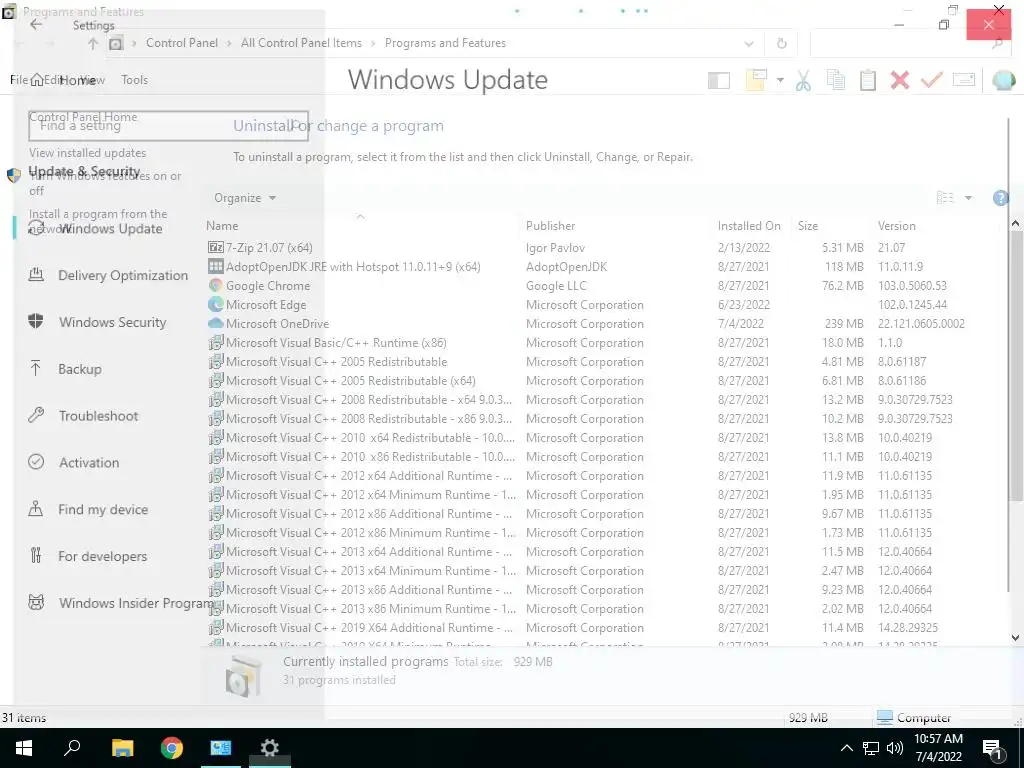1024x768 pixels.
Task: Expand the Organize dropdown
Action: [245, 198]
